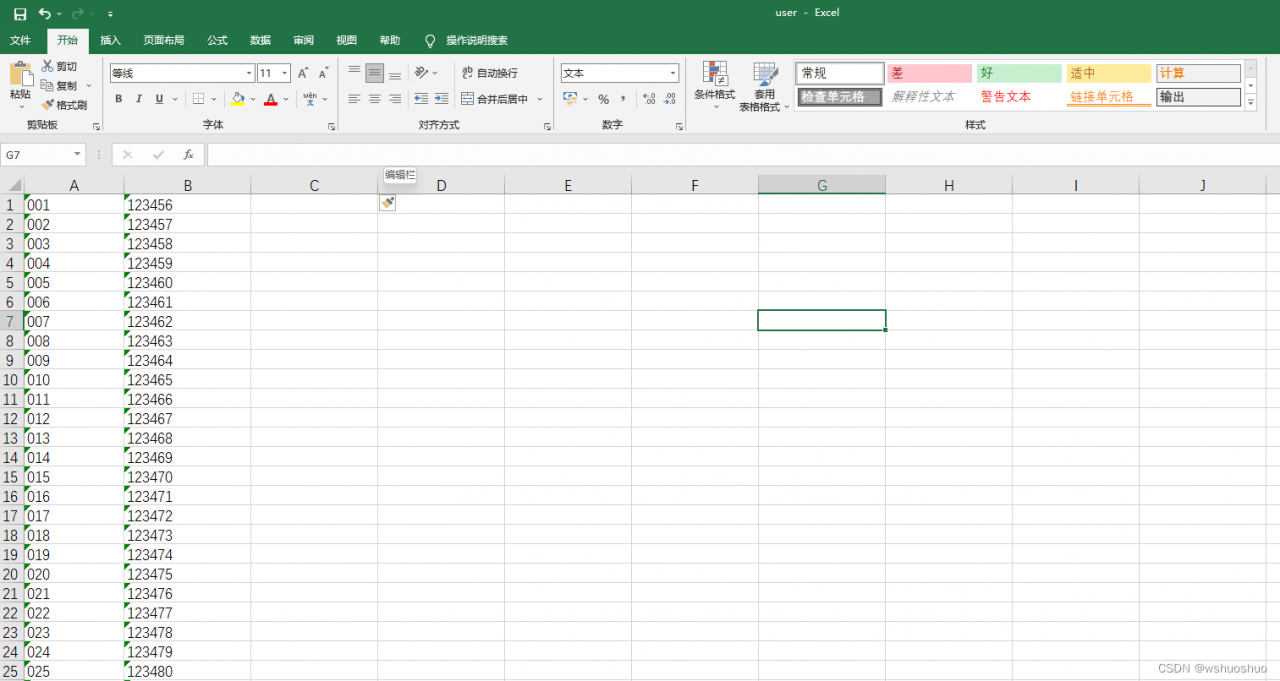Switch to 插入 Insert tab
1280x681 pixels.
click(x=111, y=40)
